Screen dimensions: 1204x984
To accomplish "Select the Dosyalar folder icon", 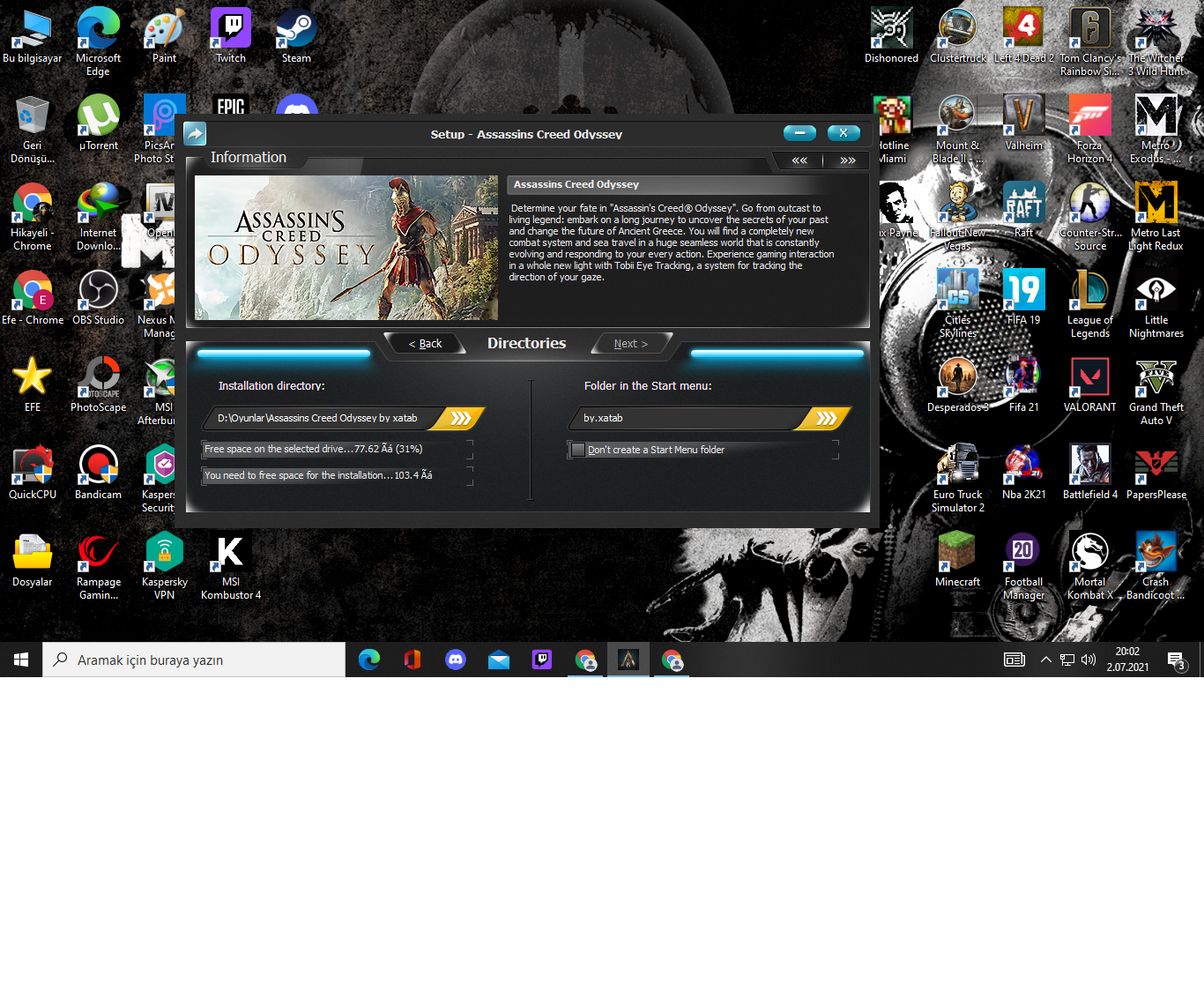I will point(33,560).
